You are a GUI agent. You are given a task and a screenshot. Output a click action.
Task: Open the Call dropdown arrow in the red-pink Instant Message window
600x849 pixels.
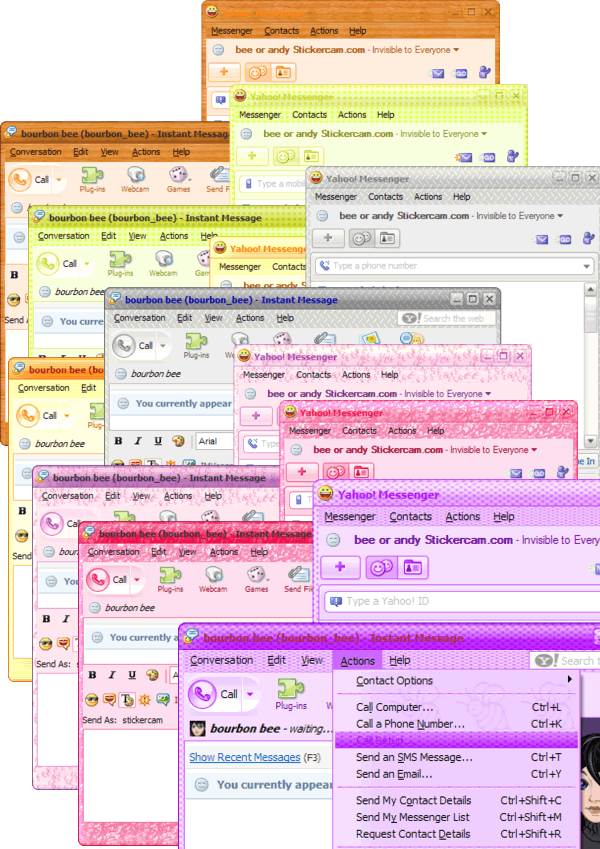point(137,579)
